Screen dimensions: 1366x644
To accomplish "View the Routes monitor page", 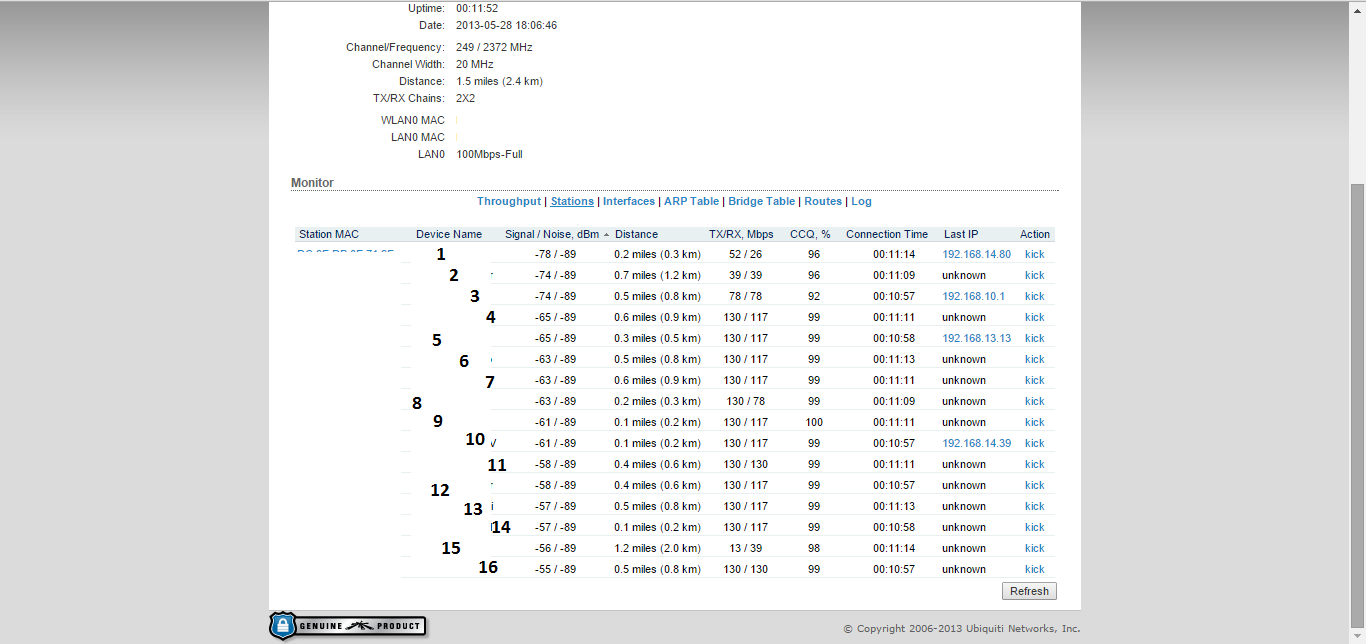I will [823, 201].
